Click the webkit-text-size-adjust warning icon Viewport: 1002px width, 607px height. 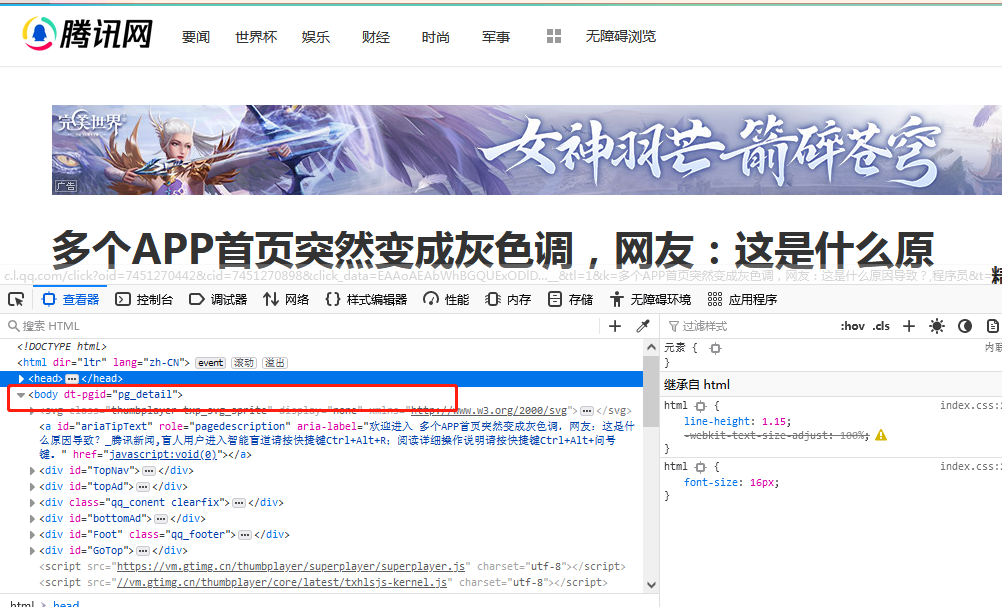881,435
